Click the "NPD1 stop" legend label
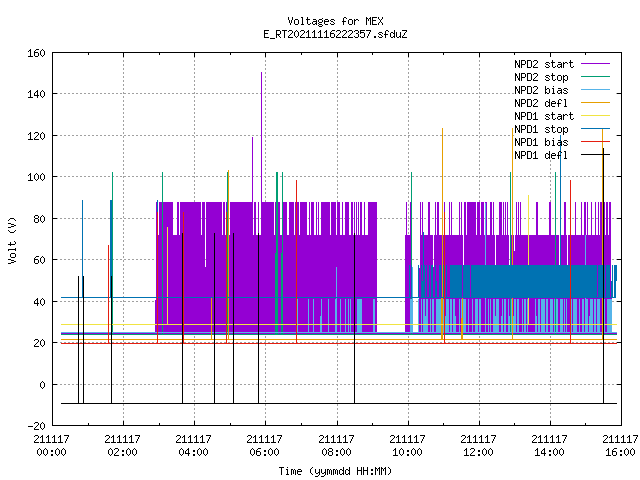Viewport: 640px width, 480px height. tap(541, 129)
